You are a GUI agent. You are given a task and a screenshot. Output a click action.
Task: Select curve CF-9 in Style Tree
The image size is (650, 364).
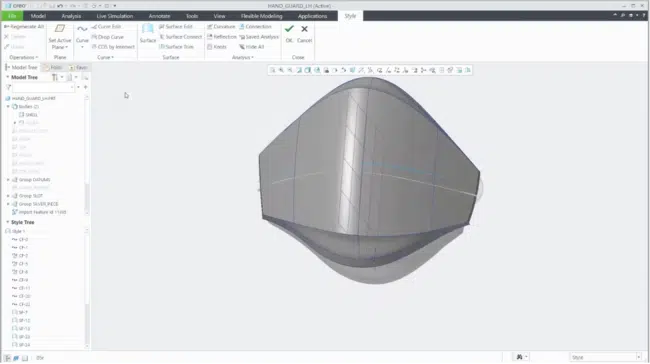click(20, 280)
